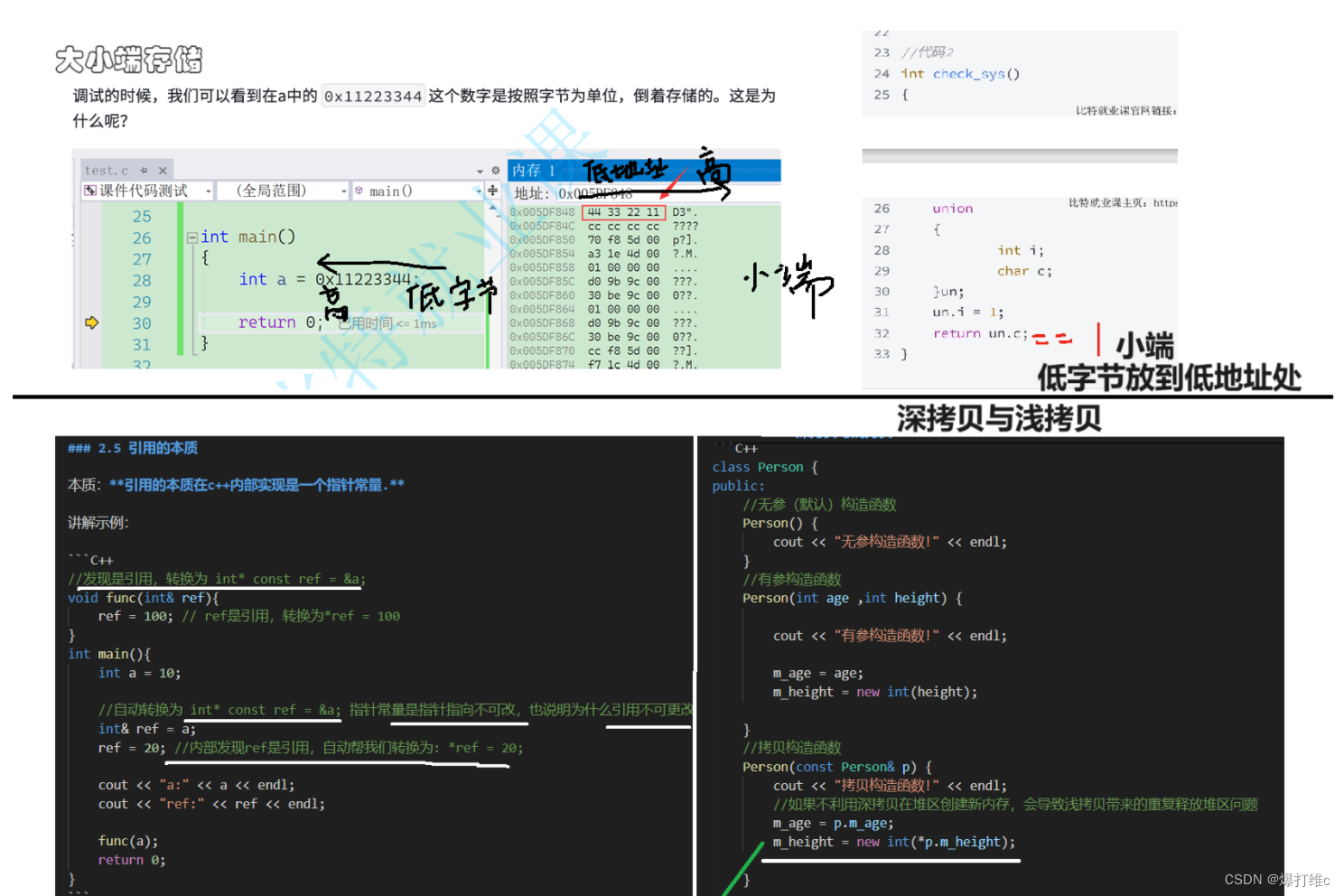Click the inline code 0x11223344 in the paragraph
Image resolution: width=1344 pixels, height=896 pixels.
point(373,96)
